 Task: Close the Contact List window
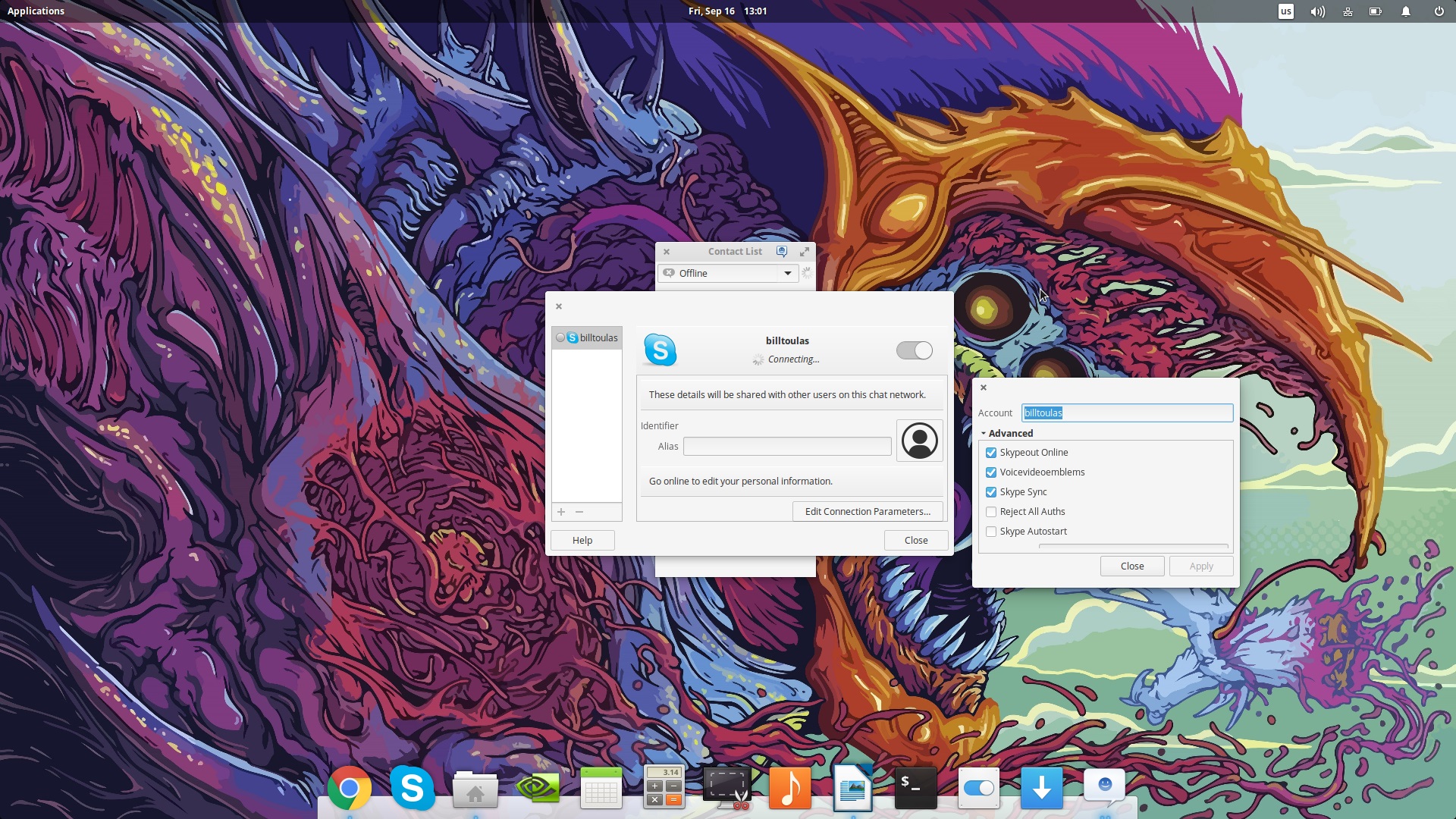[x=667, y=252]
